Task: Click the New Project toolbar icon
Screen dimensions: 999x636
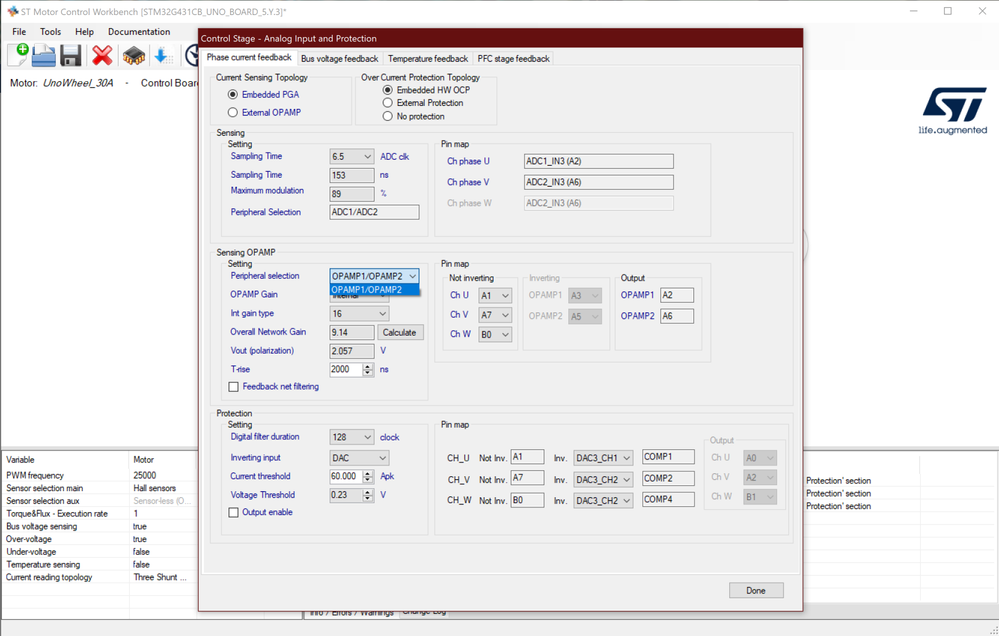Action: point(17,55)
